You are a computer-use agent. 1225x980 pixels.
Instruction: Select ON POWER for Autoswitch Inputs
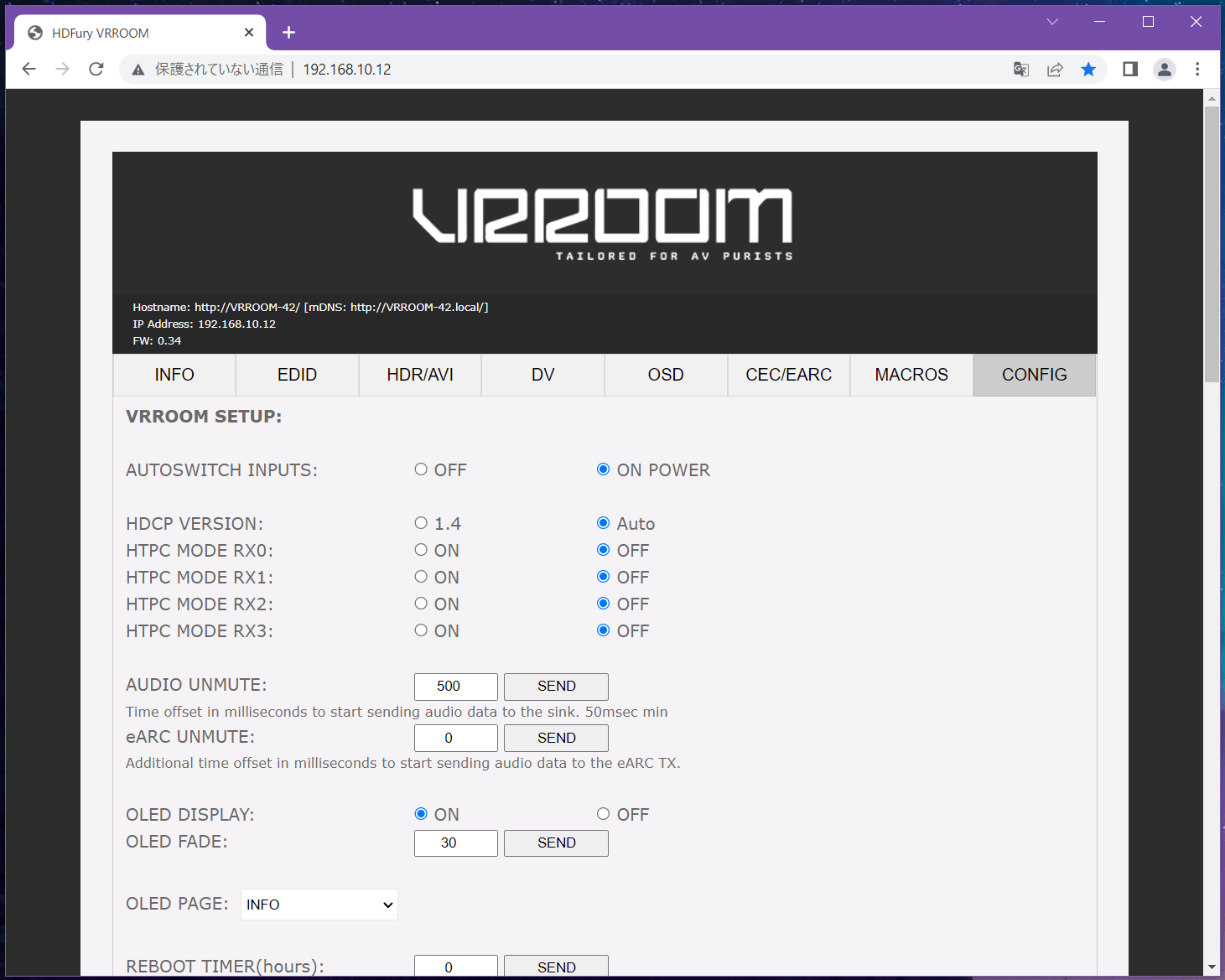point(603,469)
